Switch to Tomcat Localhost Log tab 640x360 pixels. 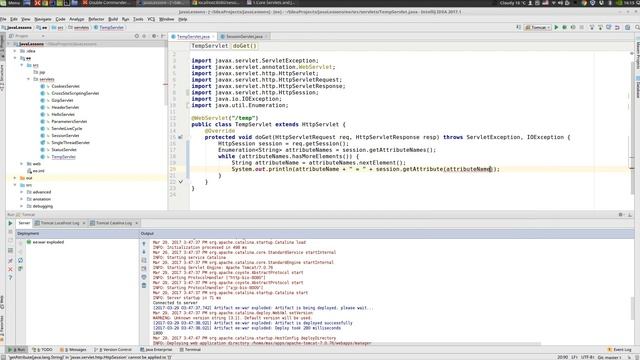coord(60,223)
